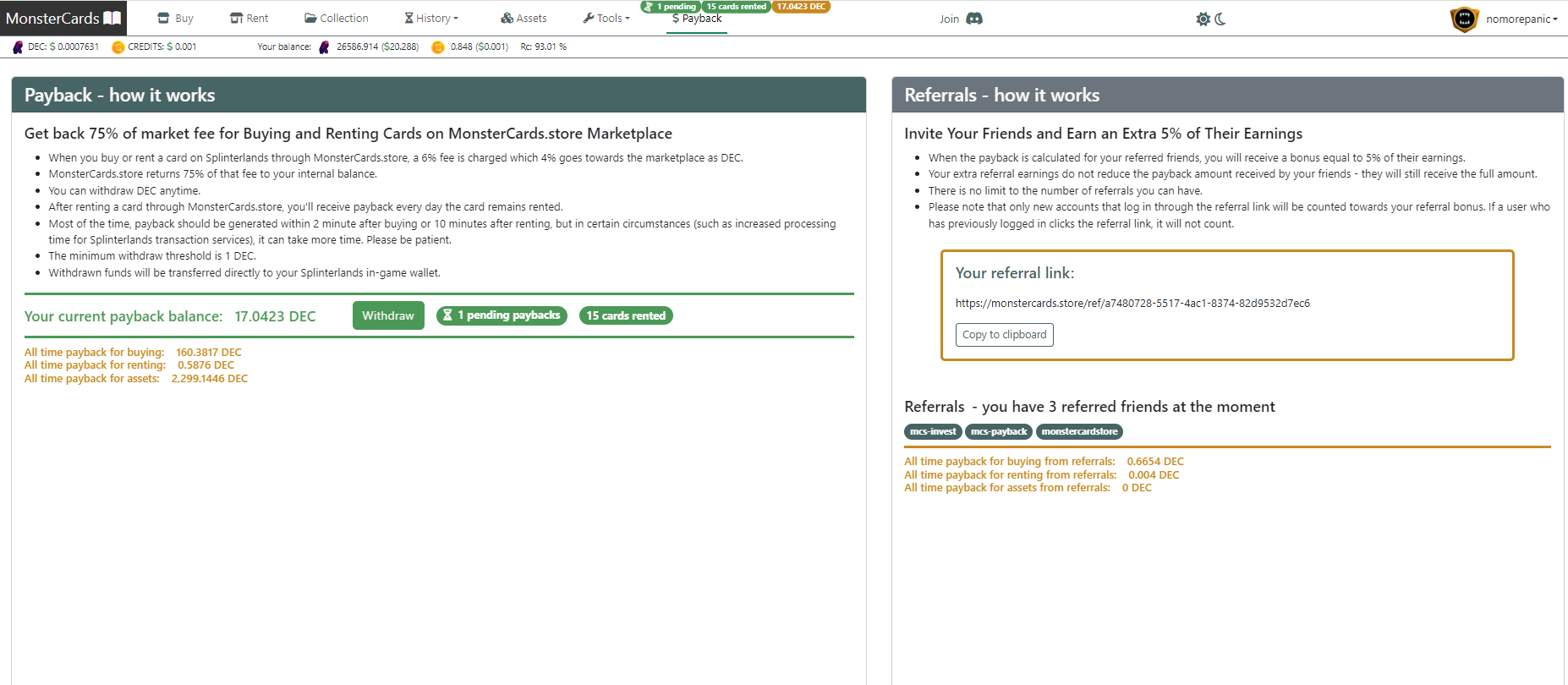Image resolution: width=1568 pixels, height=685 pixels.
Task: Click the '17.0423 DEC' payback balance value
Action: point(275,316)
